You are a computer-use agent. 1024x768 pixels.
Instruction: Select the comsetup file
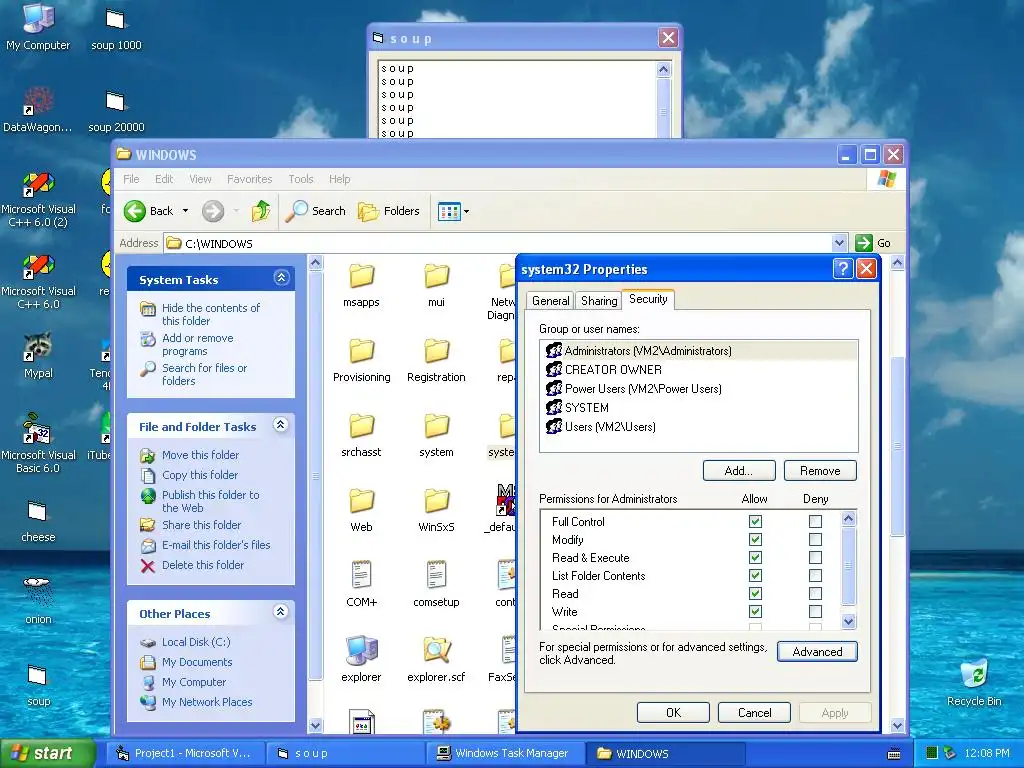tap(436, 584)
